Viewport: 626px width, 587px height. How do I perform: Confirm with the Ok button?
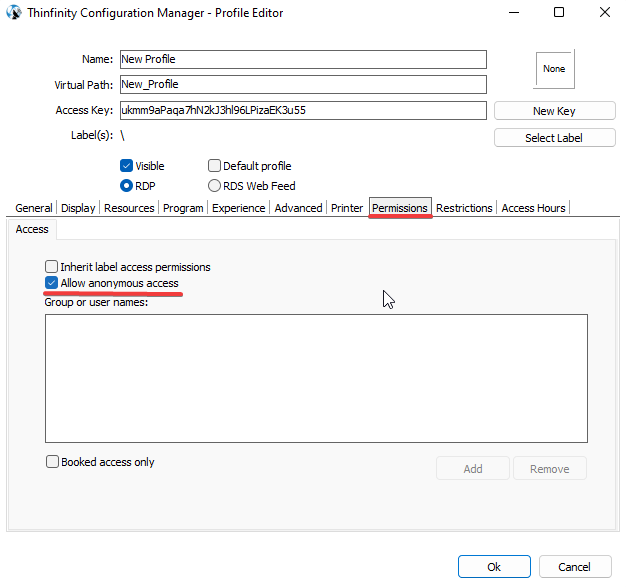(494, 567)
